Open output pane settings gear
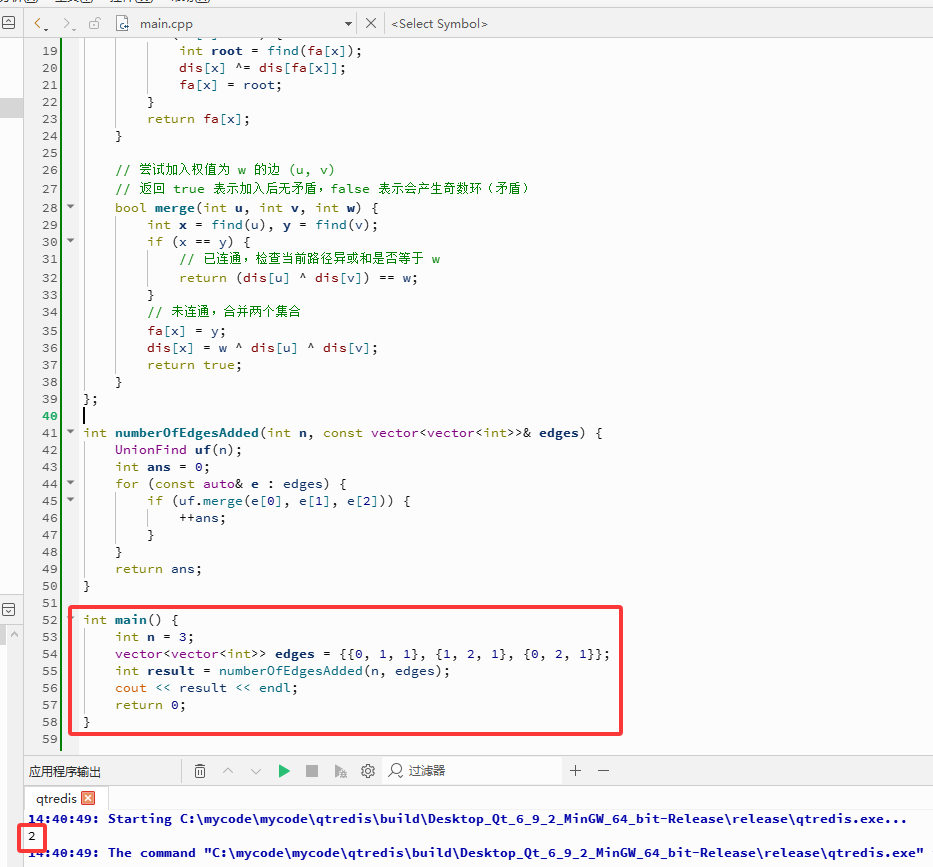This screenshot has width=933, height=867. point(368,771)
